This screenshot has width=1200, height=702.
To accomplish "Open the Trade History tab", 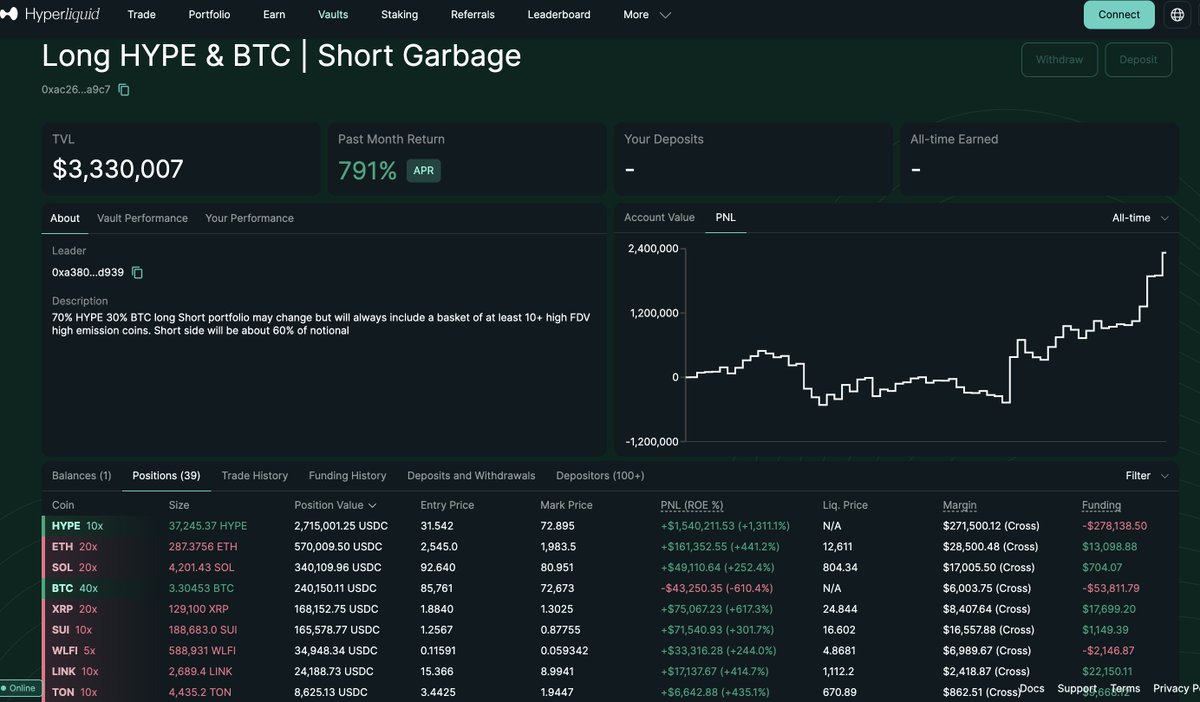I will (254, 476).
